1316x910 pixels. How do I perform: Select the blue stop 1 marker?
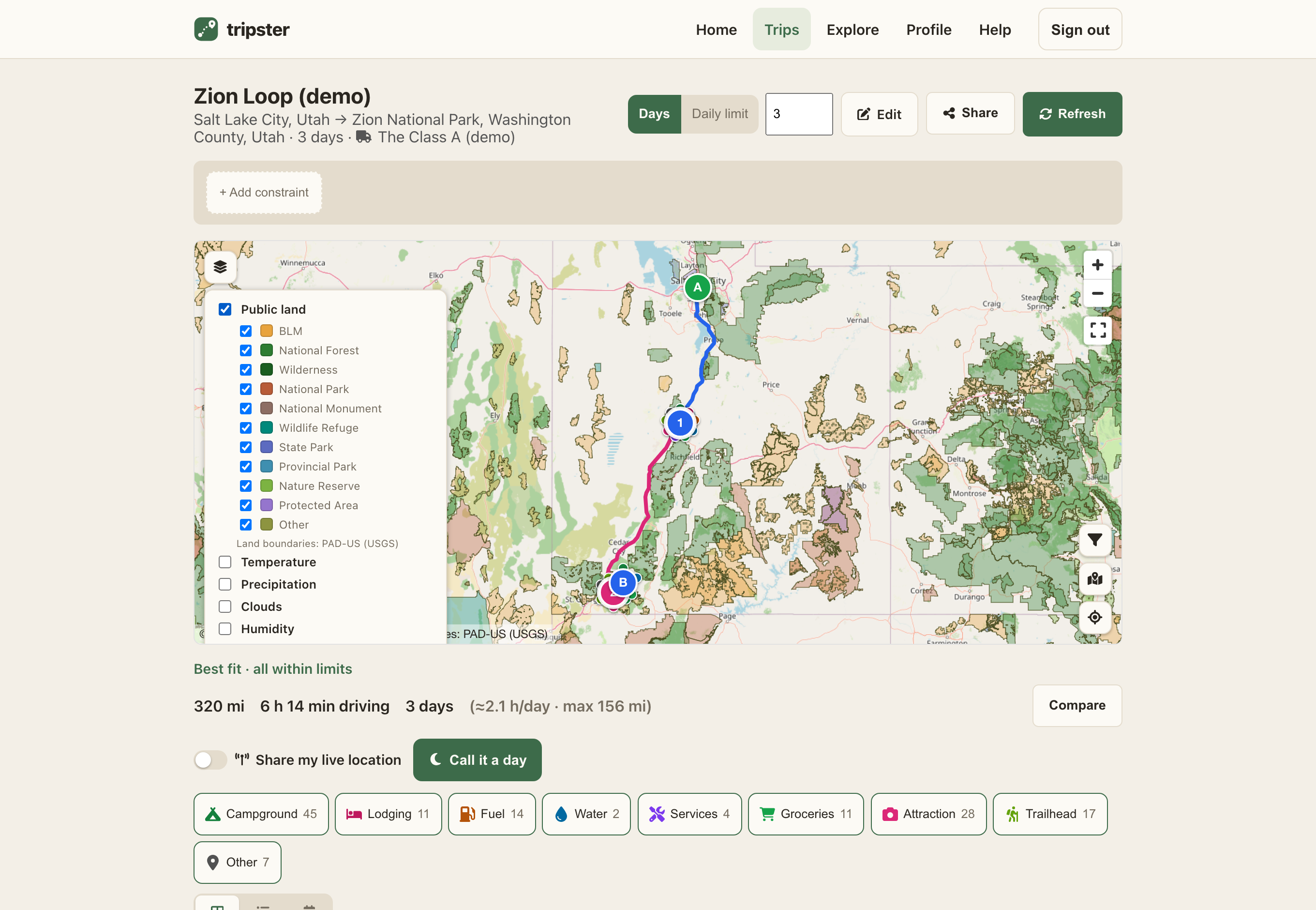(679, 423)
